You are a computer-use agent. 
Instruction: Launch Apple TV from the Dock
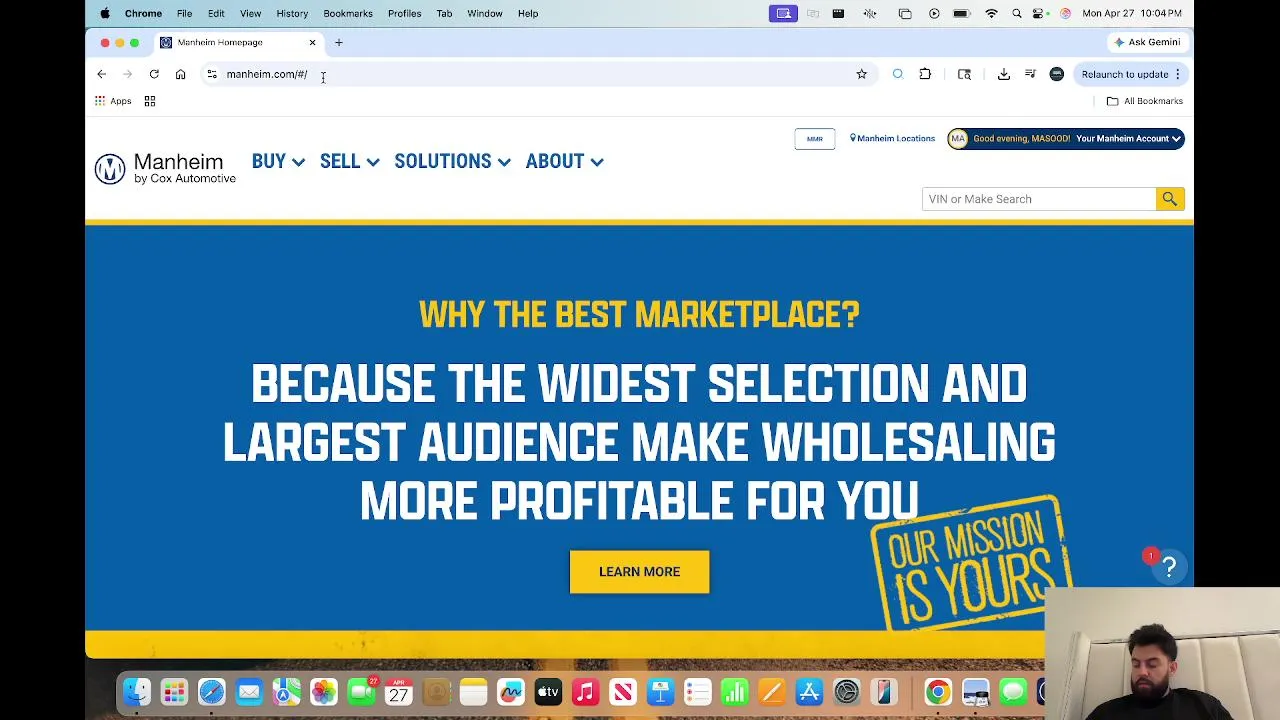548,692
